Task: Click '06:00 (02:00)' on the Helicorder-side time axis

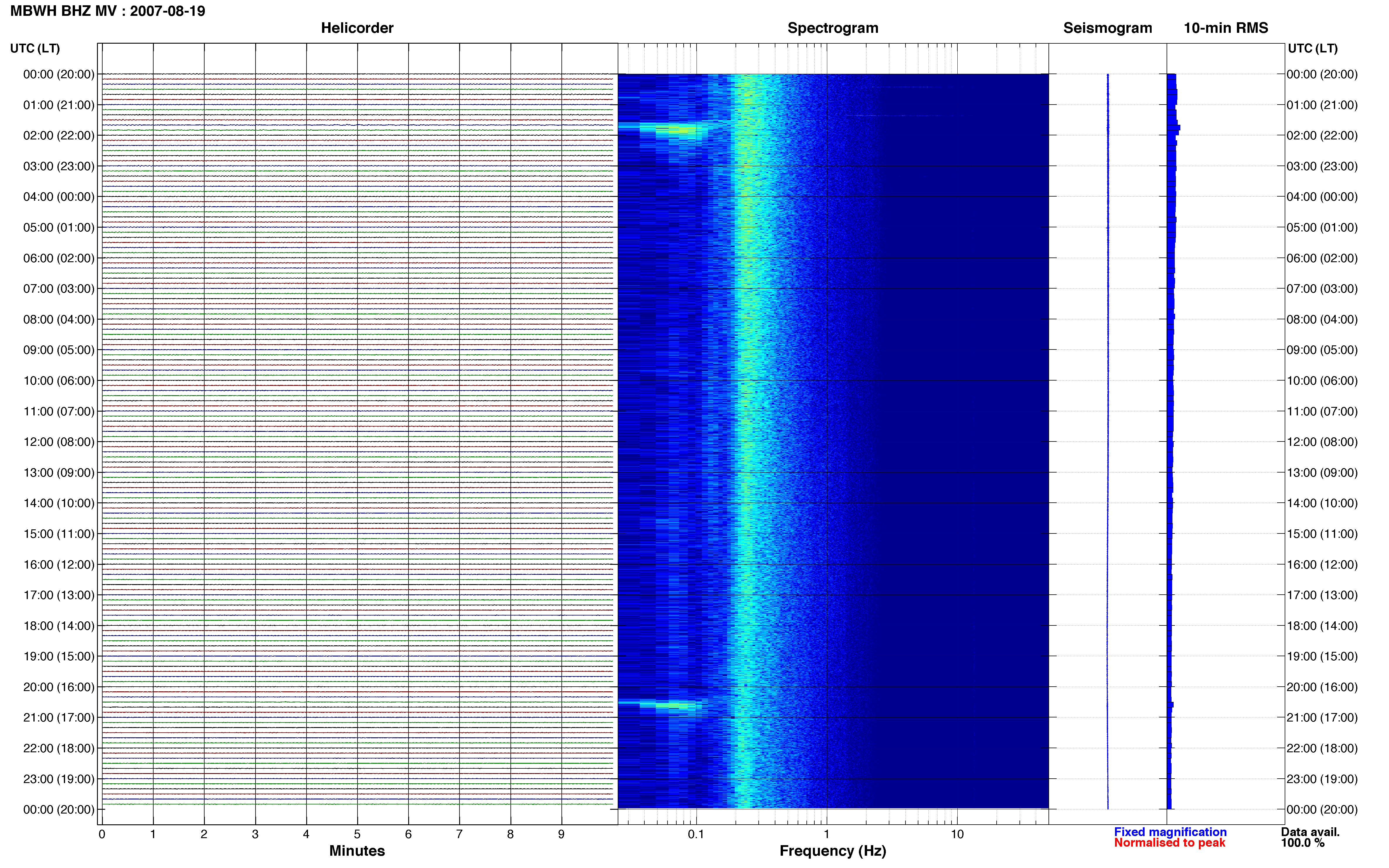Action: [59, 258]
